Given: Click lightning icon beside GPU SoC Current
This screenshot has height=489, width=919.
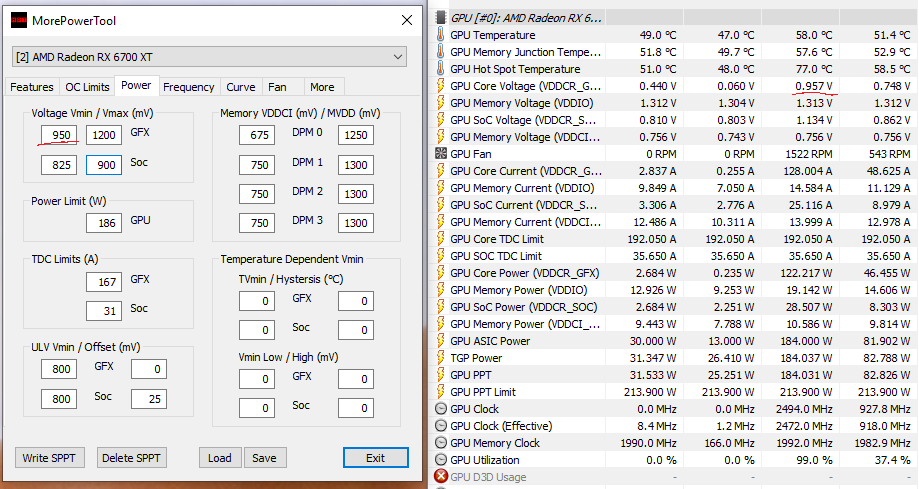Looking at the screenshot, I should (441, 205).
